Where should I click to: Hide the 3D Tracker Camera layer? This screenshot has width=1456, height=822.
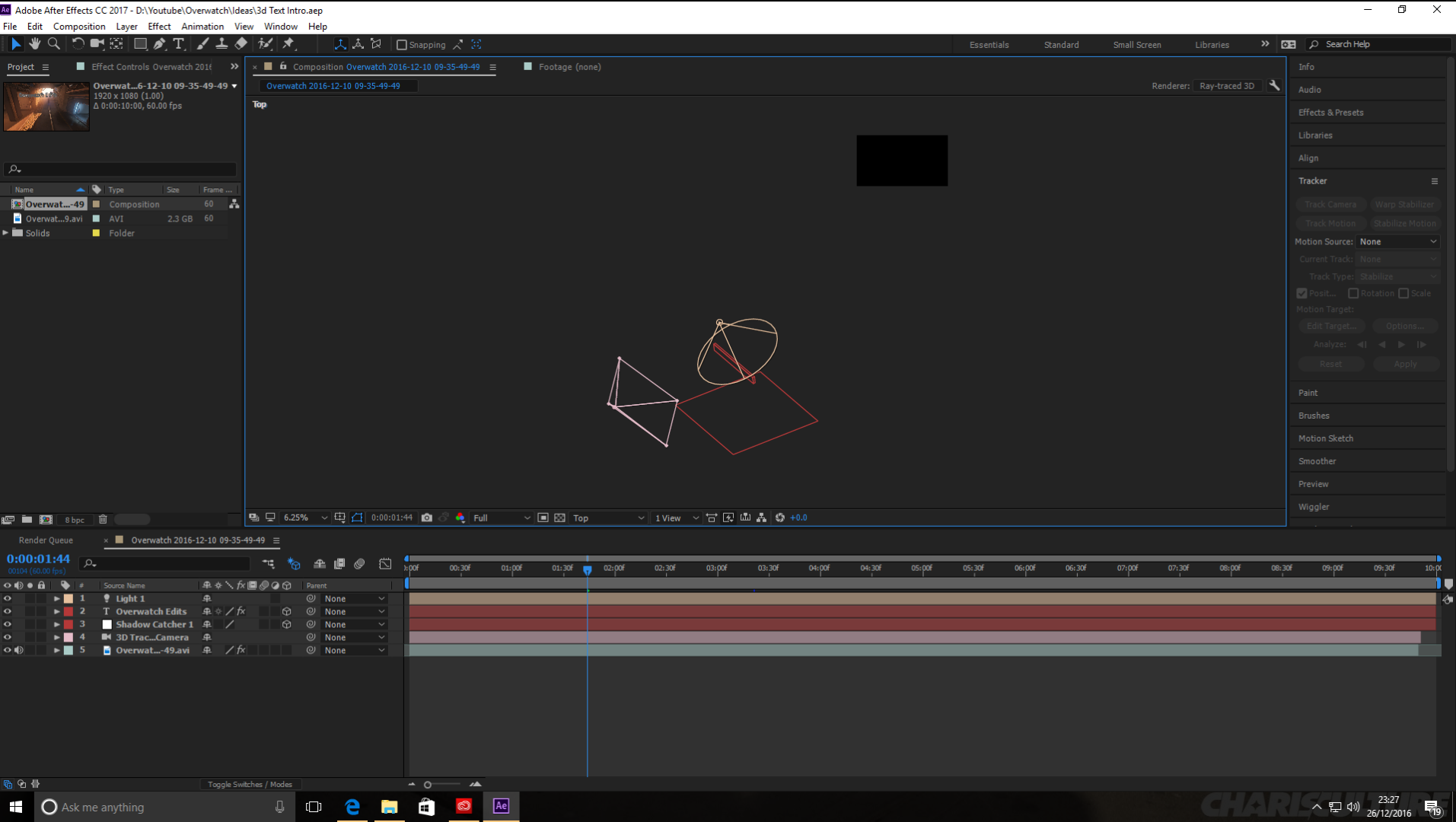(8, 638)
